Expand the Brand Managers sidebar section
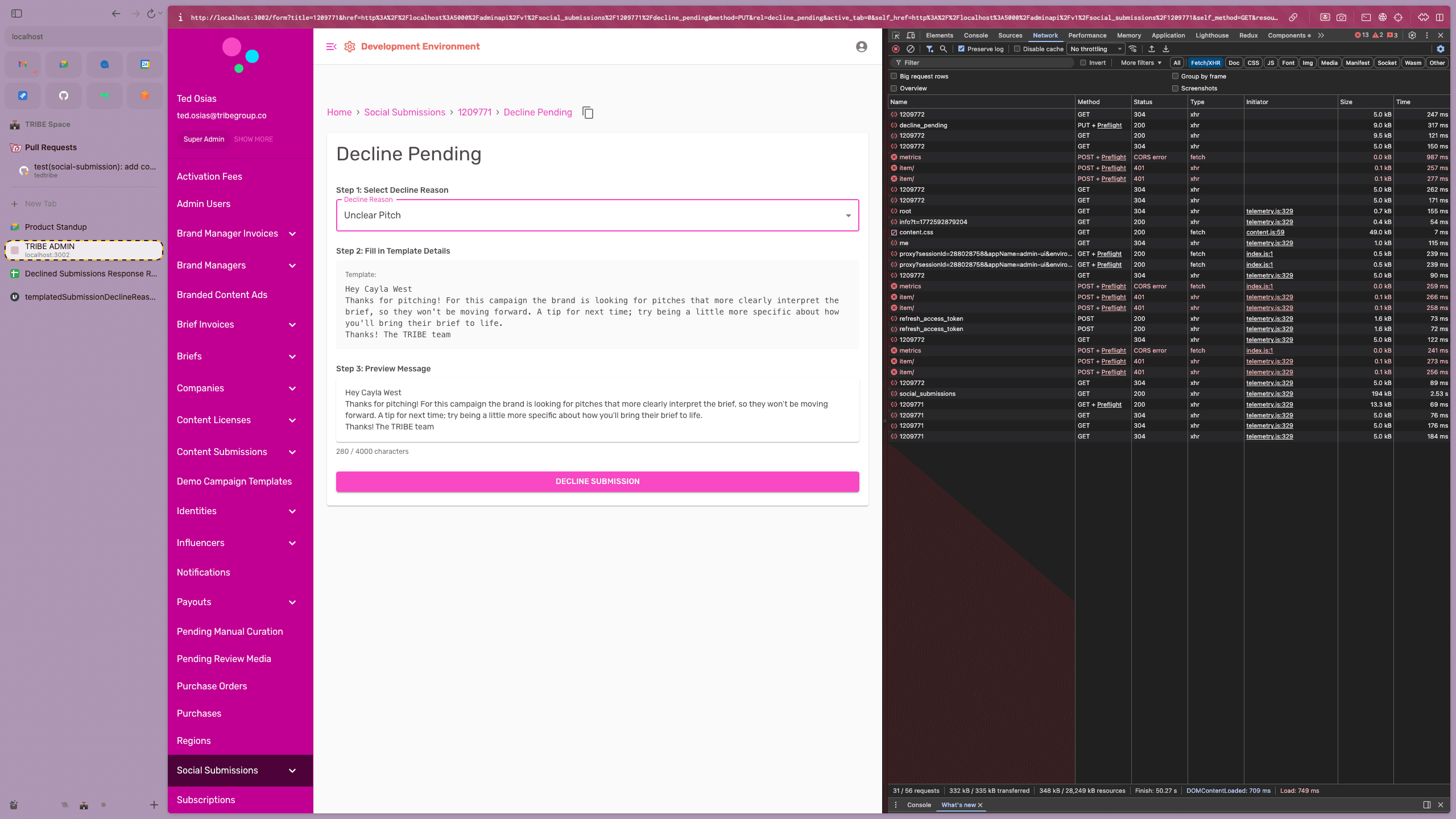 click(x=292, y=266)
